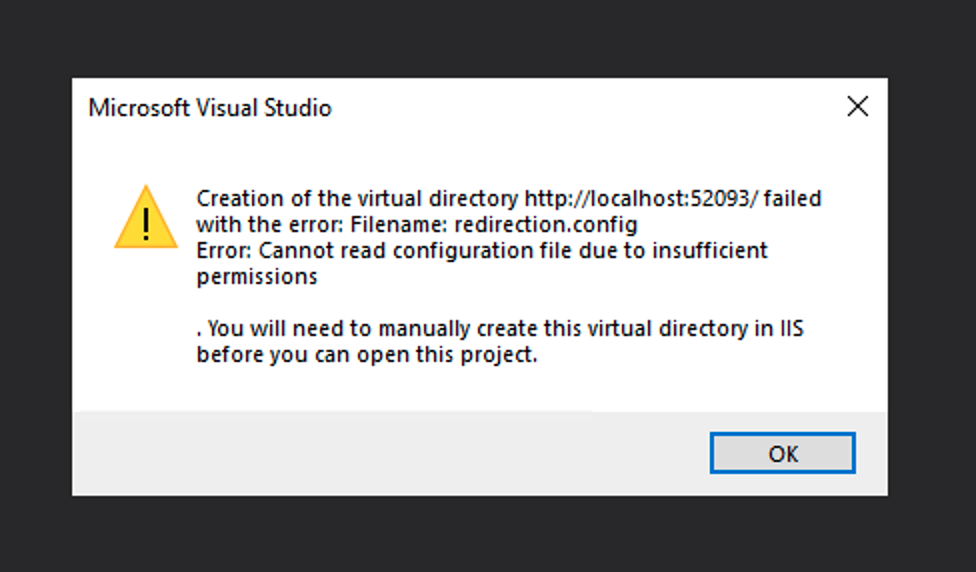Screen dimensions: 976x572
Task: Click the yellow warning triangle icon
Action: point(145,217)
